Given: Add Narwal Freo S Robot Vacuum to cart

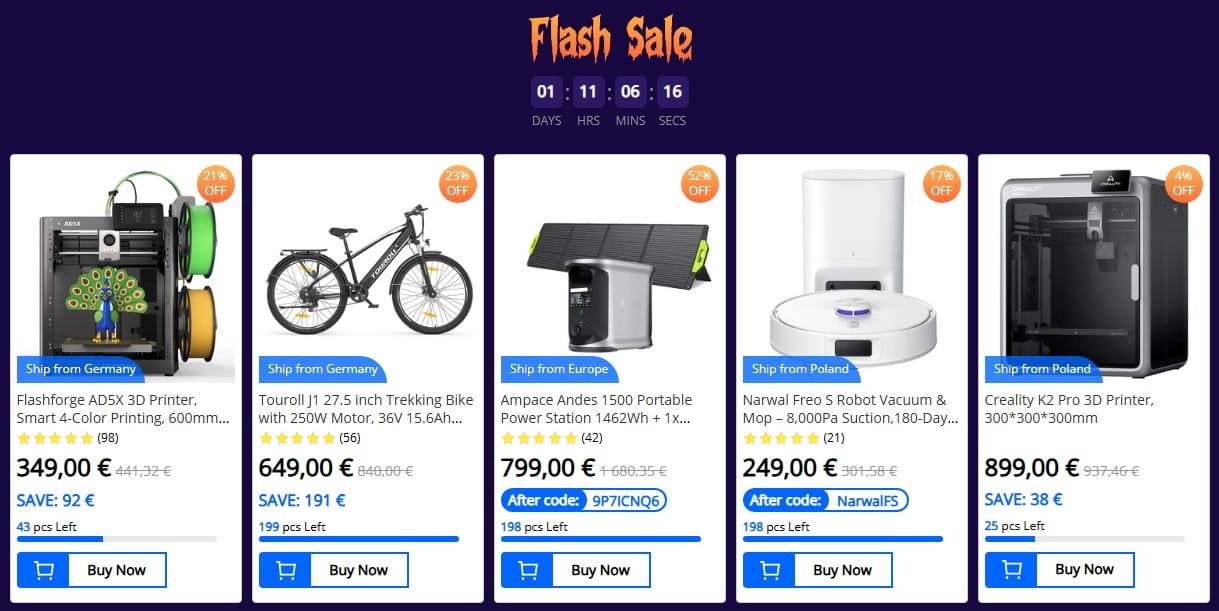Looking at the screenshot, I should pyautogui.click(x=769, y=570).
